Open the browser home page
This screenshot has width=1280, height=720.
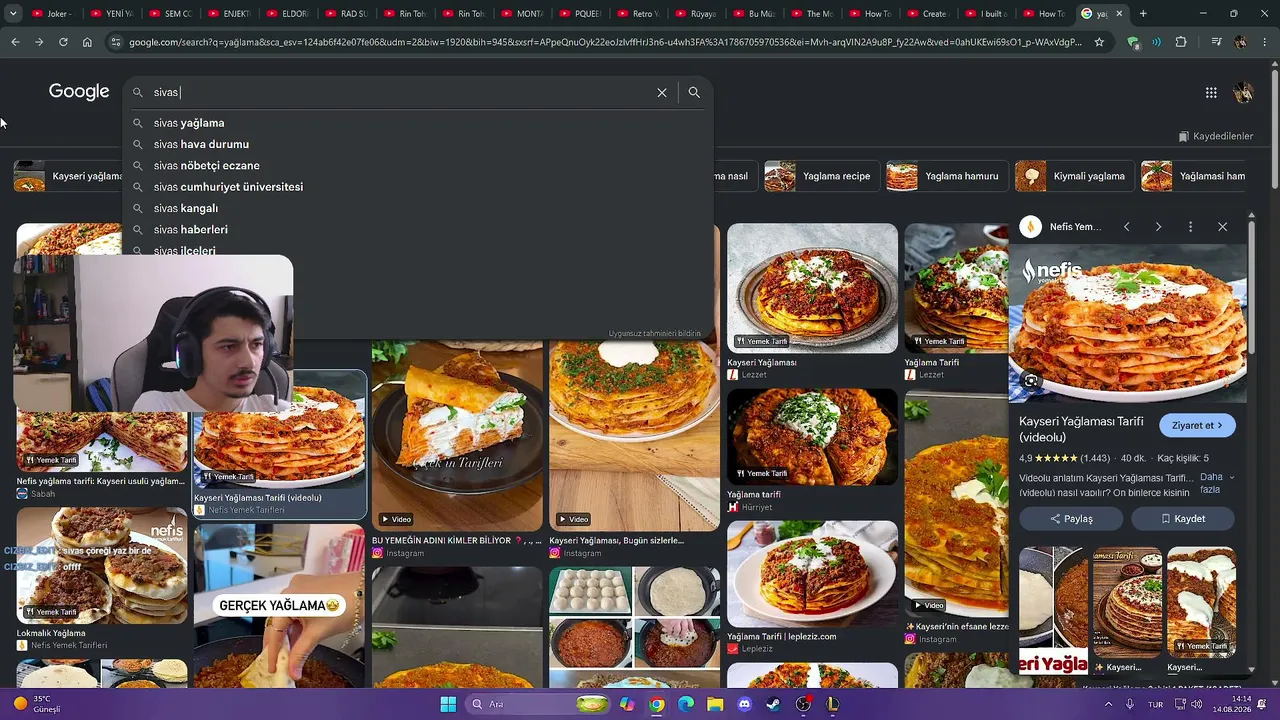[x=87, y=42]
